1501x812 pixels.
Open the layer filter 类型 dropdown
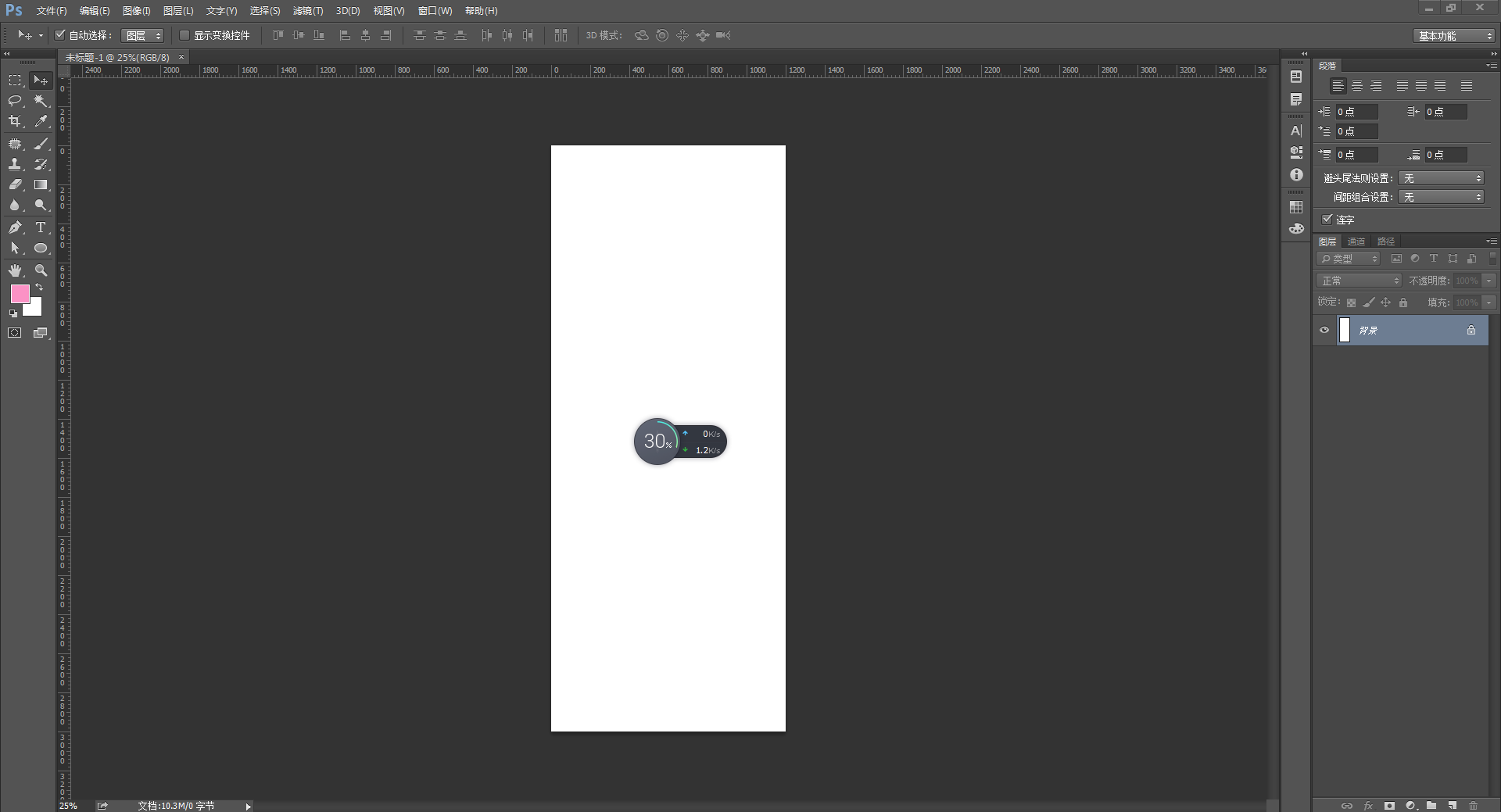1349,259
